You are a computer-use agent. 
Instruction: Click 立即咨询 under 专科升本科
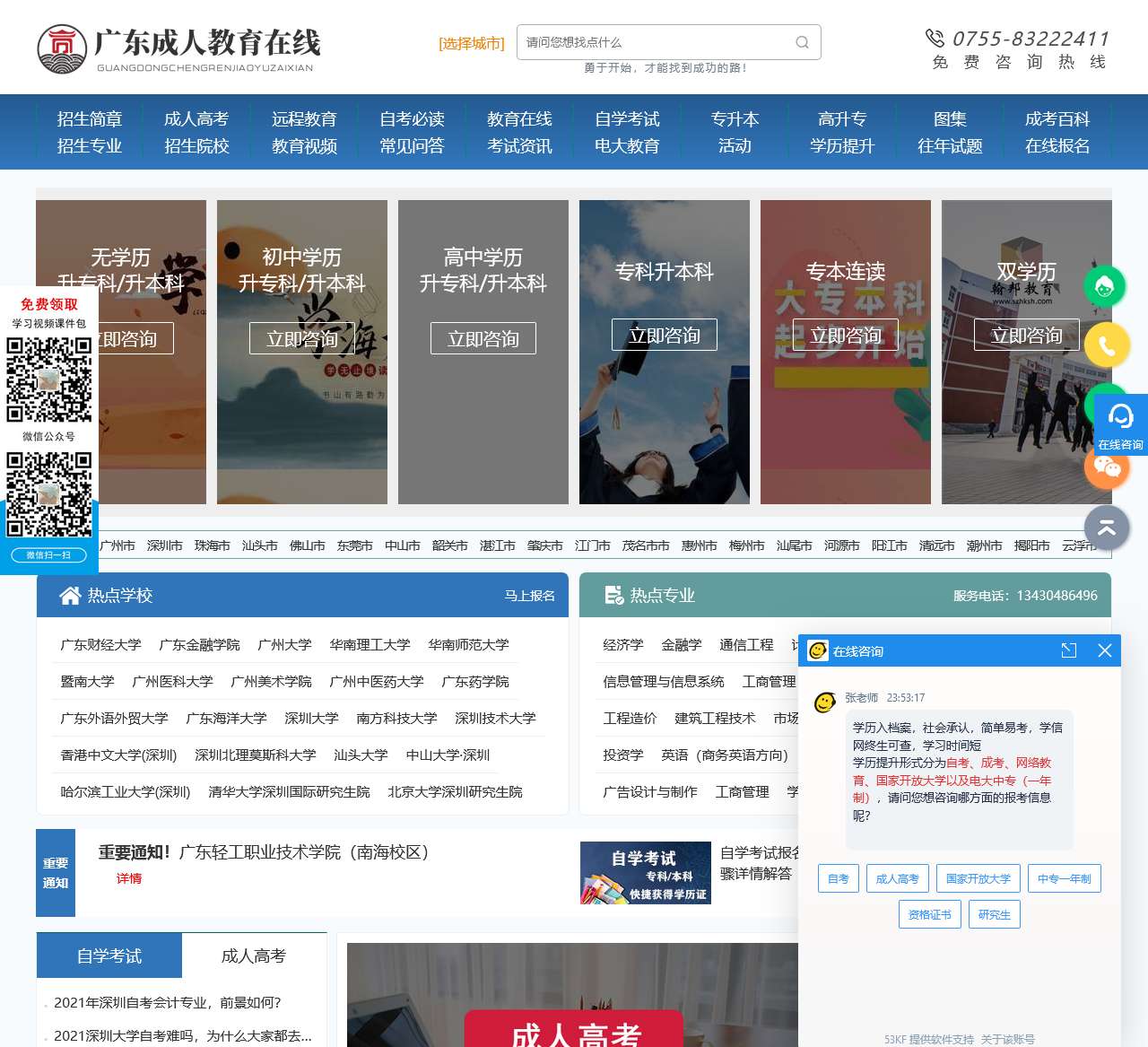(664, 335)
